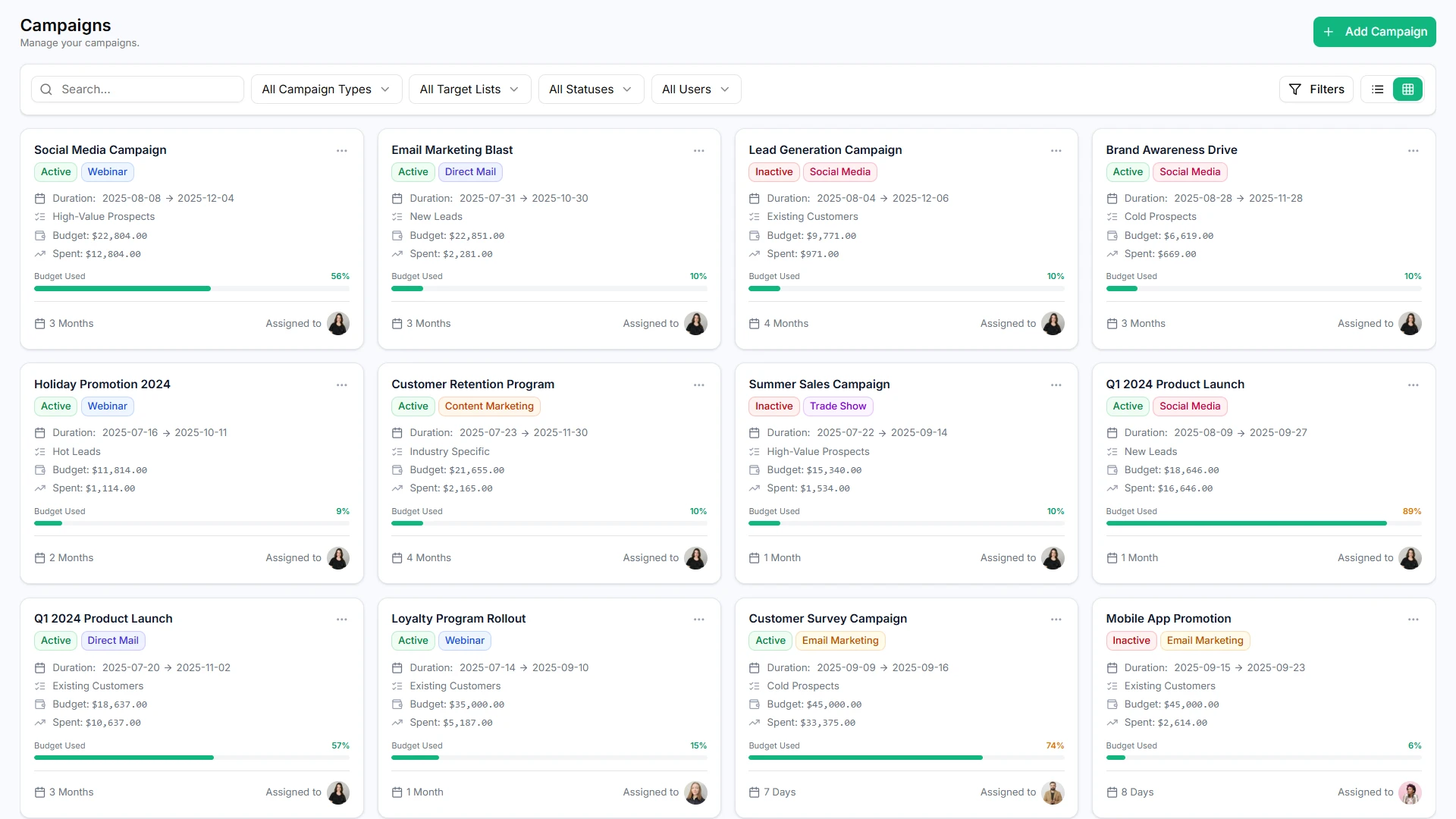Open the Summer Sales Campaign title
1456x819 pixels.
click(819, 384)
